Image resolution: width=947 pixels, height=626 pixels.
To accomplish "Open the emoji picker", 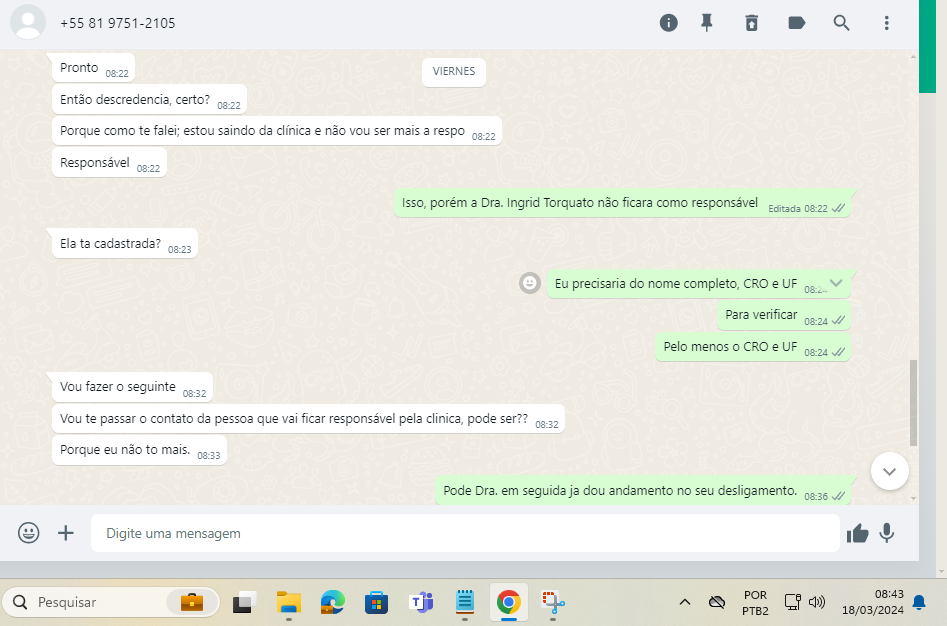I will tap(28, 533).
